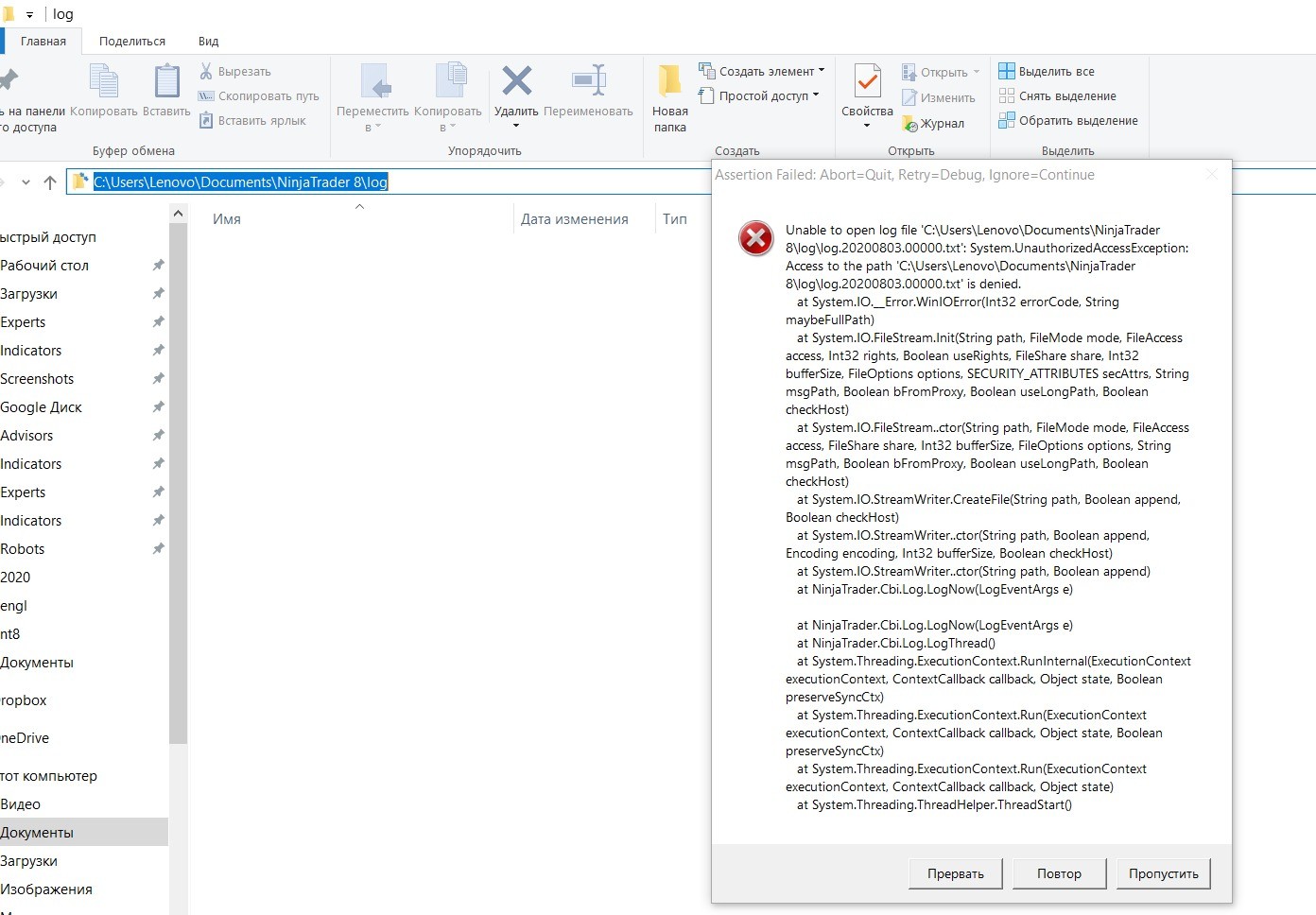Click Retry (Повтор) button in dialog
The image size is (1316, 915).
[1059, 873]
